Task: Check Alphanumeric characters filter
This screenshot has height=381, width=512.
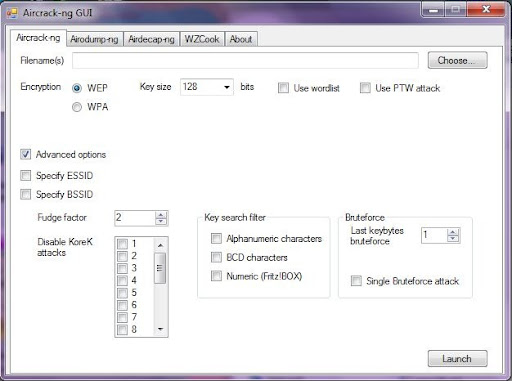Action: [216, 238]
